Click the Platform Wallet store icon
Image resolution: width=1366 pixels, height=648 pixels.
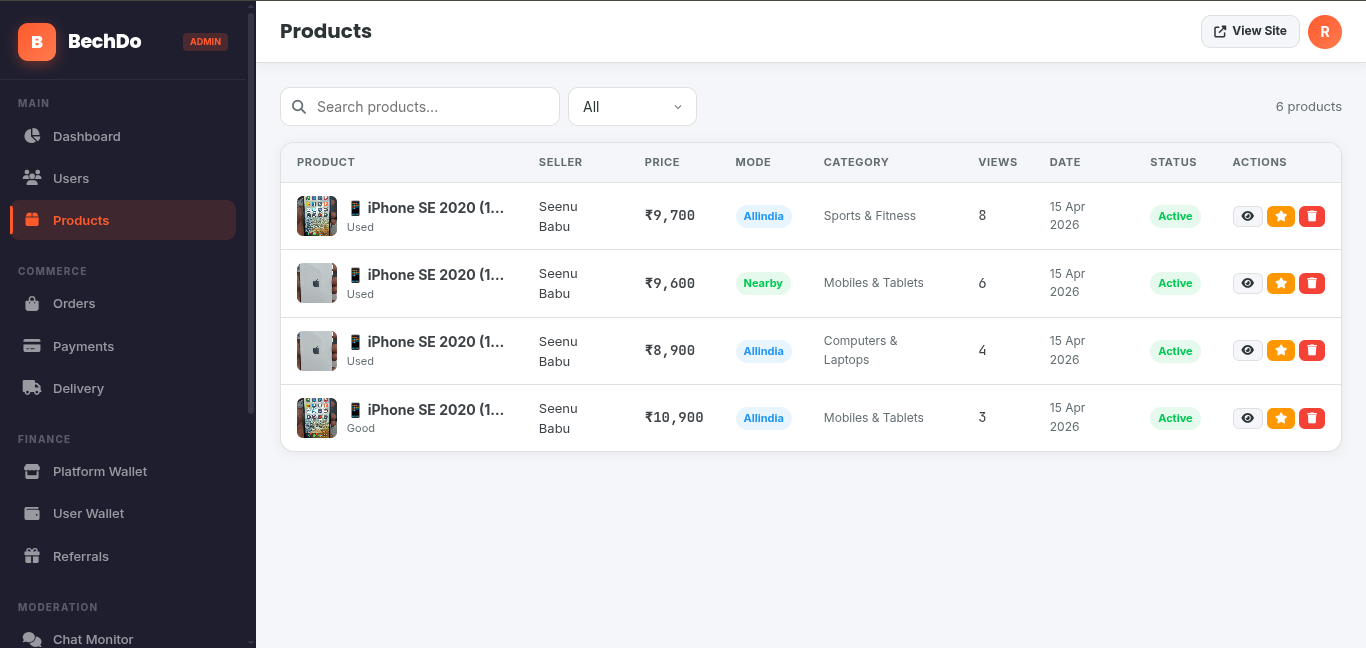[x=32, y=471]
